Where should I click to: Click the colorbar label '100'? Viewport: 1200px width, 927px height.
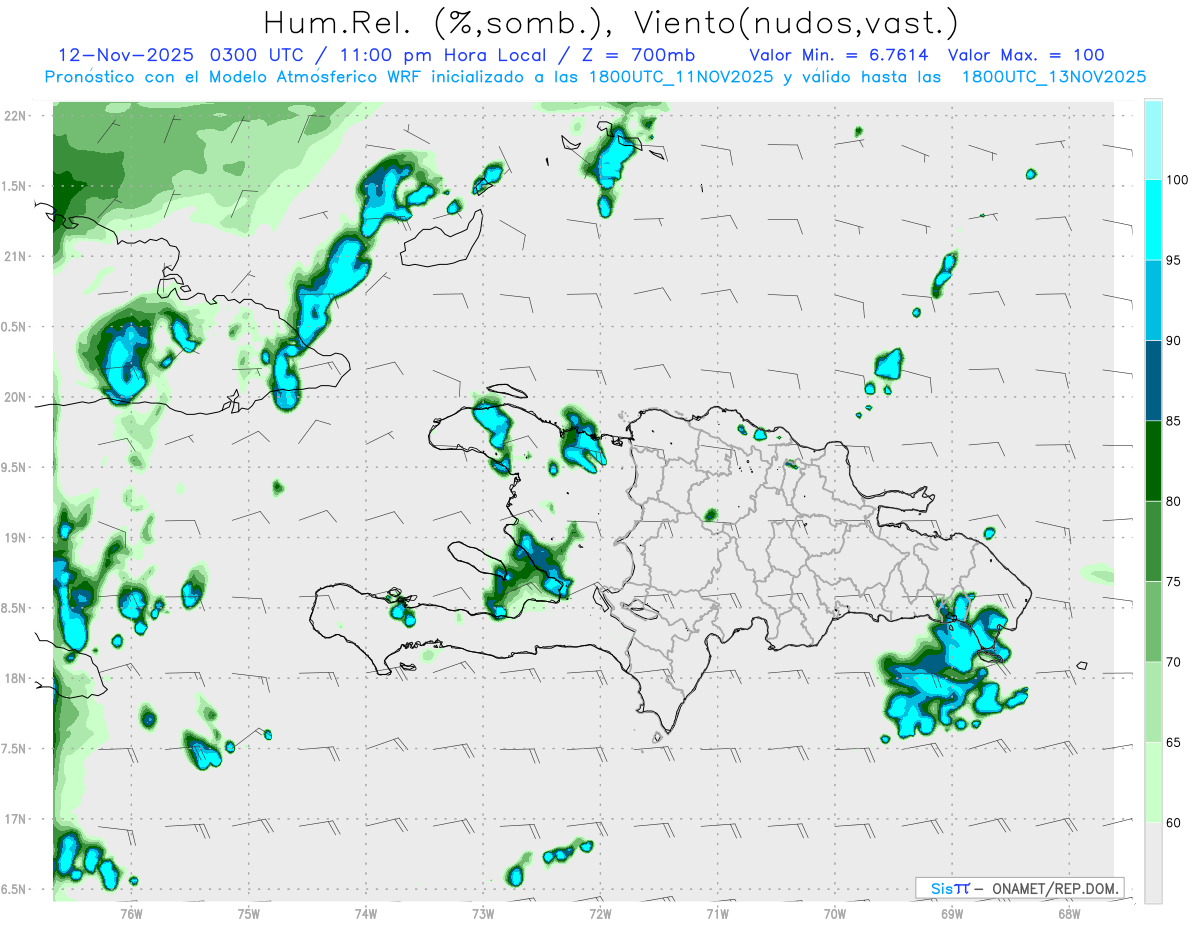tap(1178, 180)
